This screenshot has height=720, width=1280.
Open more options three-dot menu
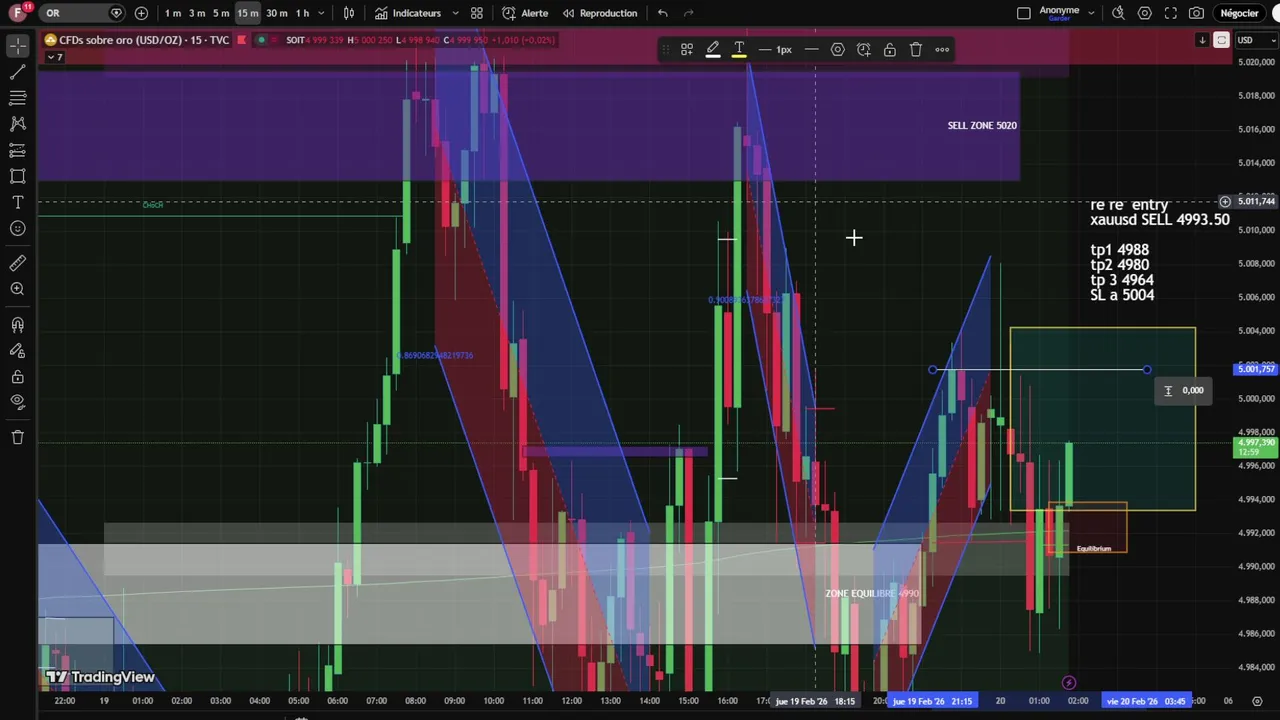(x=942, y=49)
